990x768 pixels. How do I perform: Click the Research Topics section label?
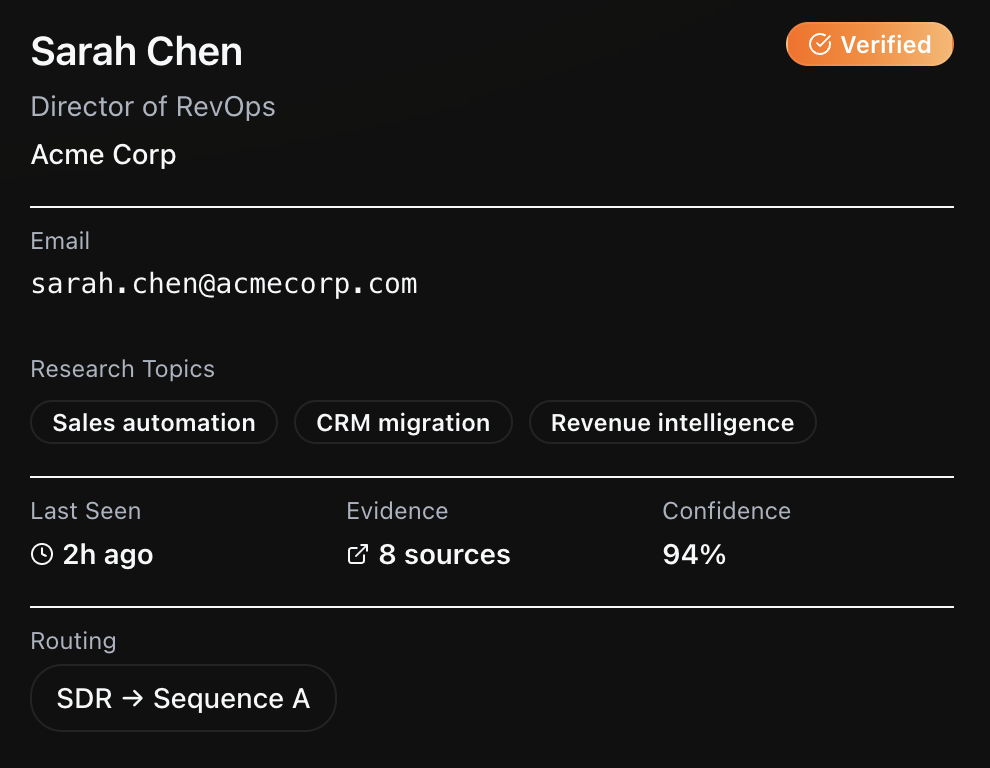pyautogui.click(x=123, y=369)
